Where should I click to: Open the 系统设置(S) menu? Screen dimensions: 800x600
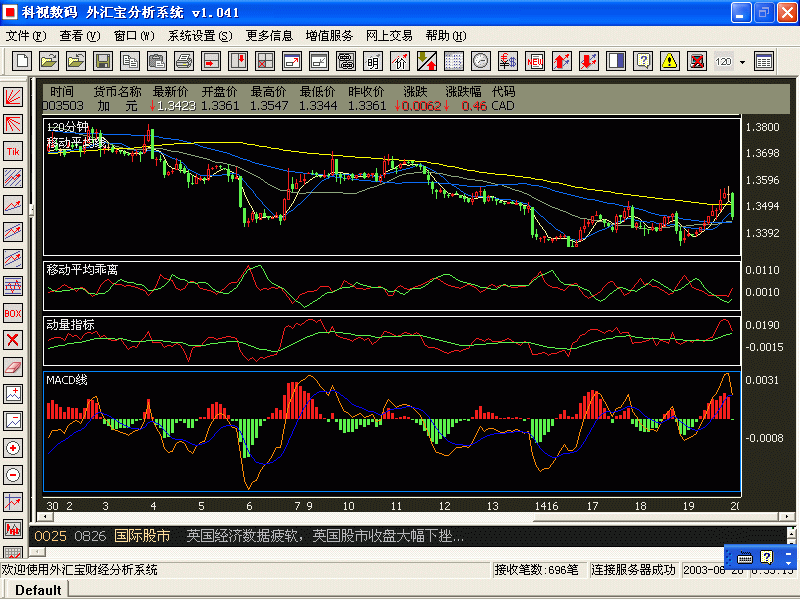click(x=200, y=36)
